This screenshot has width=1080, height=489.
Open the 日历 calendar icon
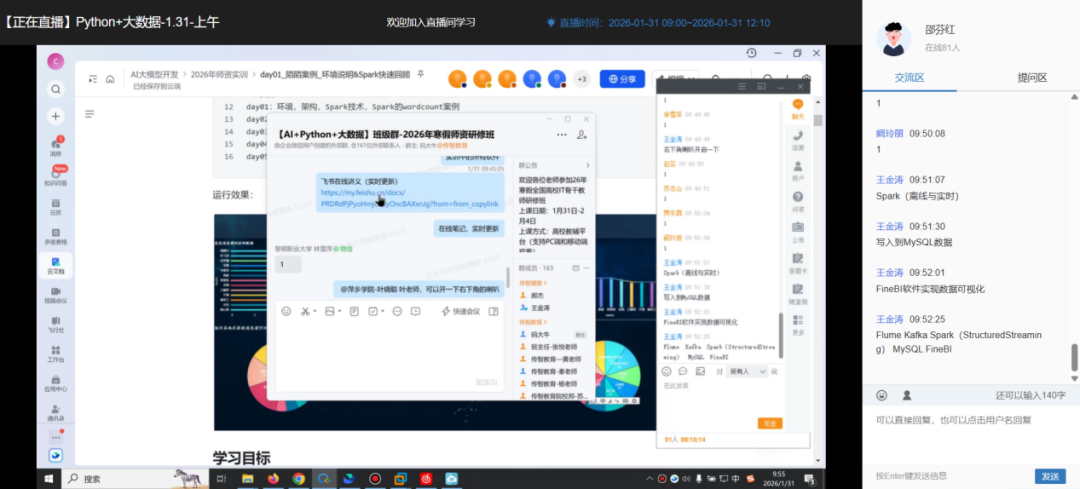click(56, 207)
